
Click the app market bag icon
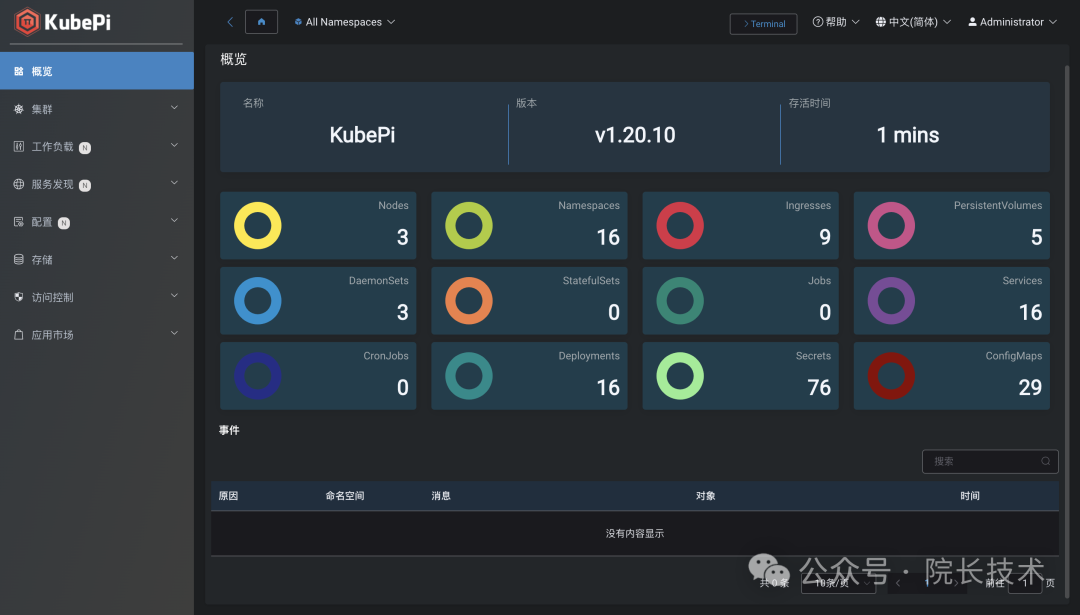(x=19, y=335)
